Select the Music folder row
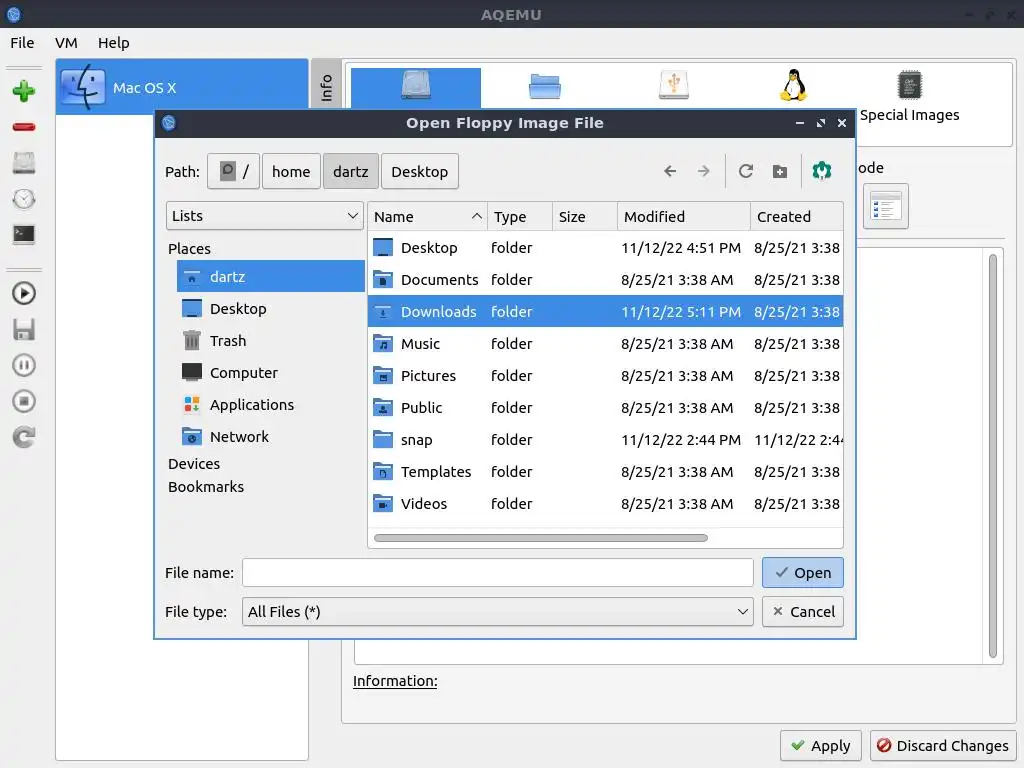1024x768 pixels. 605,344
